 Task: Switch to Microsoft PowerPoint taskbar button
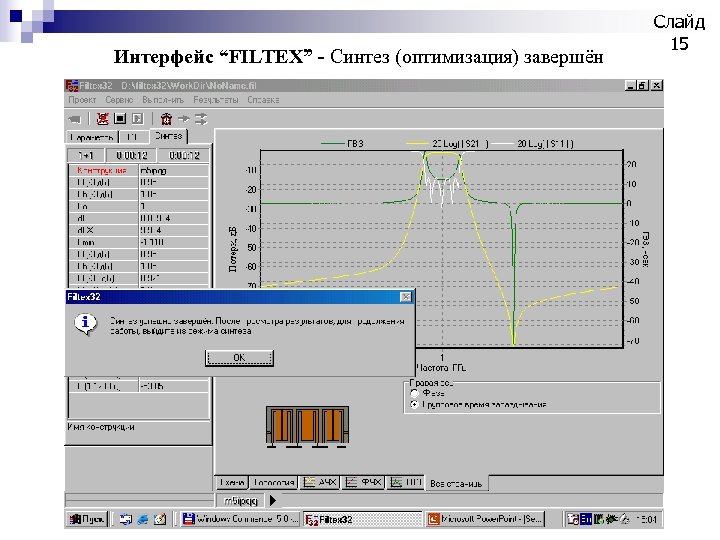click(484, 519)
